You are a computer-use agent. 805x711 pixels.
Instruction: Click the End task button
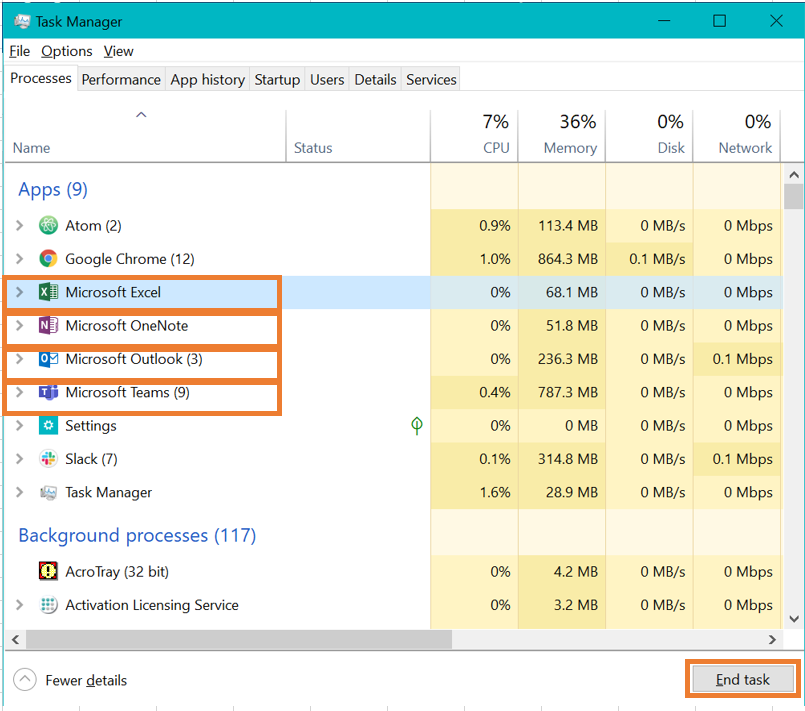pyautogui.click(x=742, y=679)
